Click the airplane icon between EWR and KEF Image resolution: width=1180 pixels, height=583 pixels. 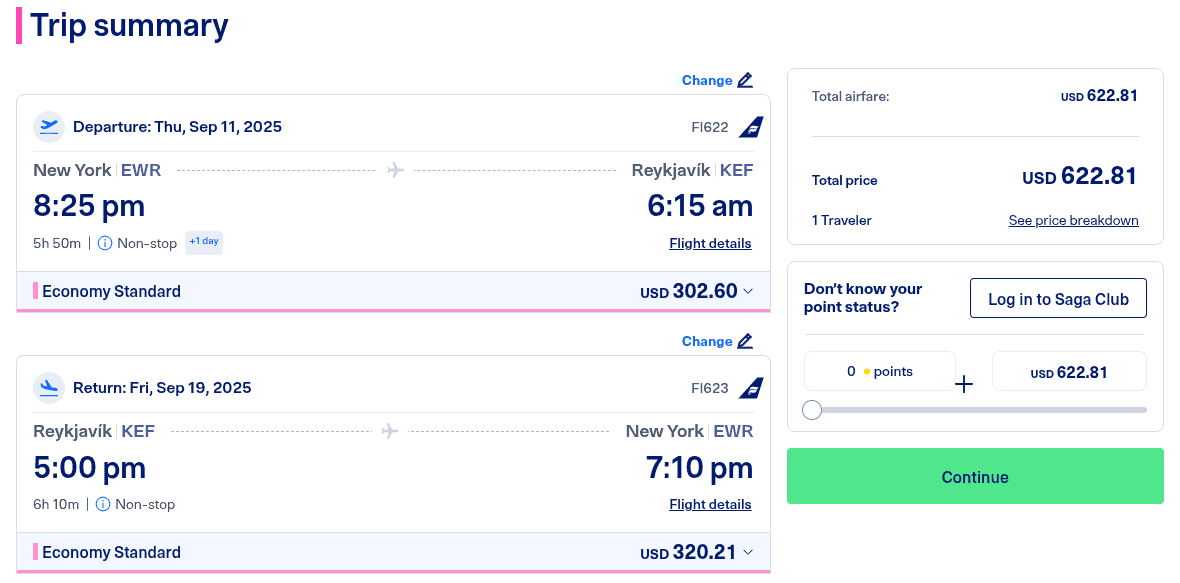click(396, 170)
